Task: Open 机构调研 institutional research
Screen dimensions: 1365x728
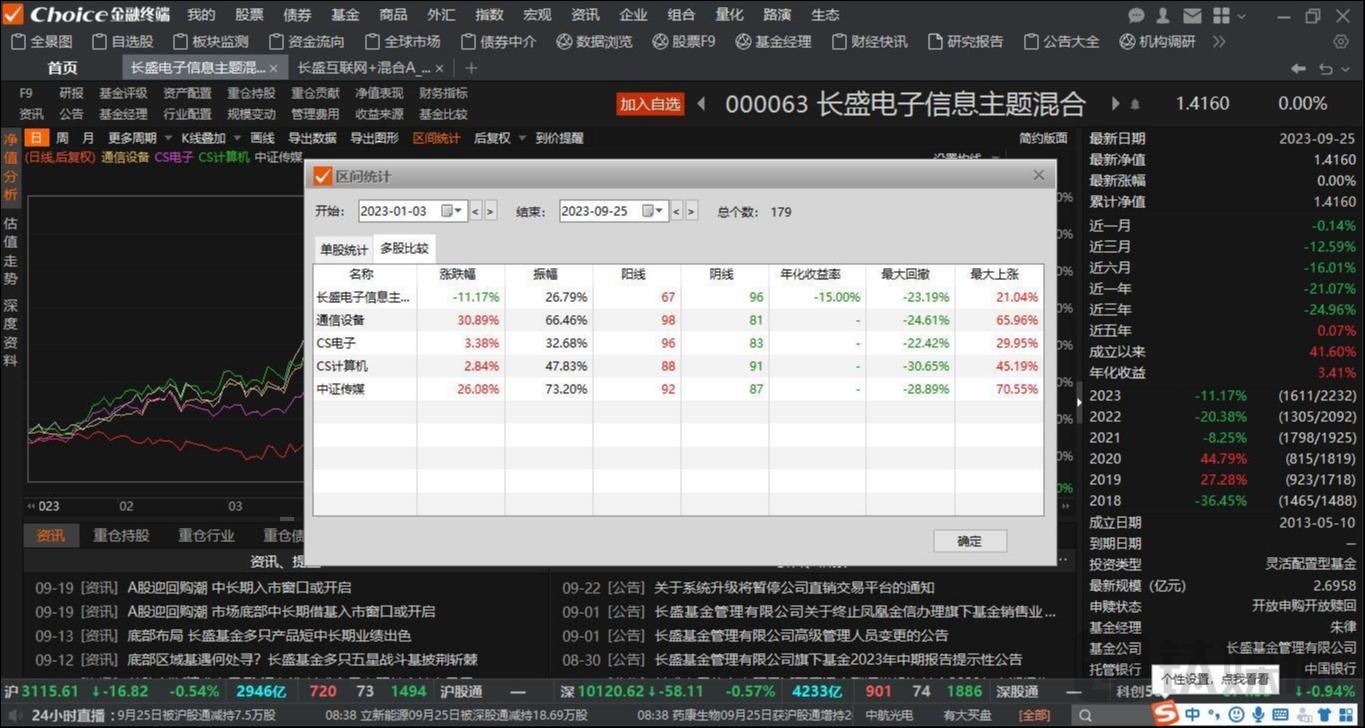Action: coord(1158,41)
